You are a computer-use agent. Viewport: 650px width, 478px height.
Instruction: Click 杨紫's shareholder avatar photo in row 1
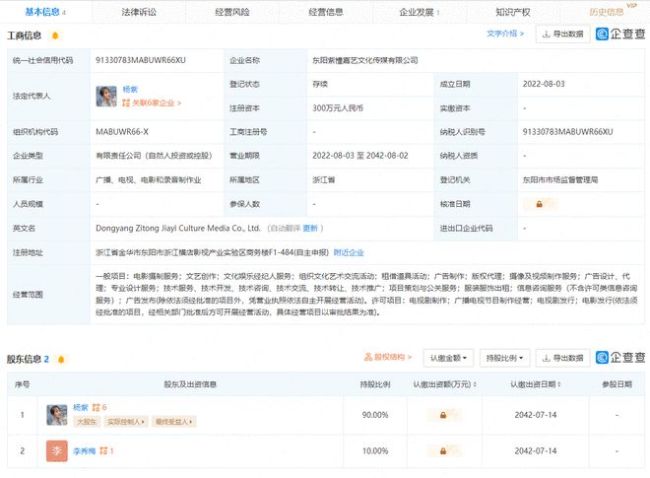click(x=56, y=414)
